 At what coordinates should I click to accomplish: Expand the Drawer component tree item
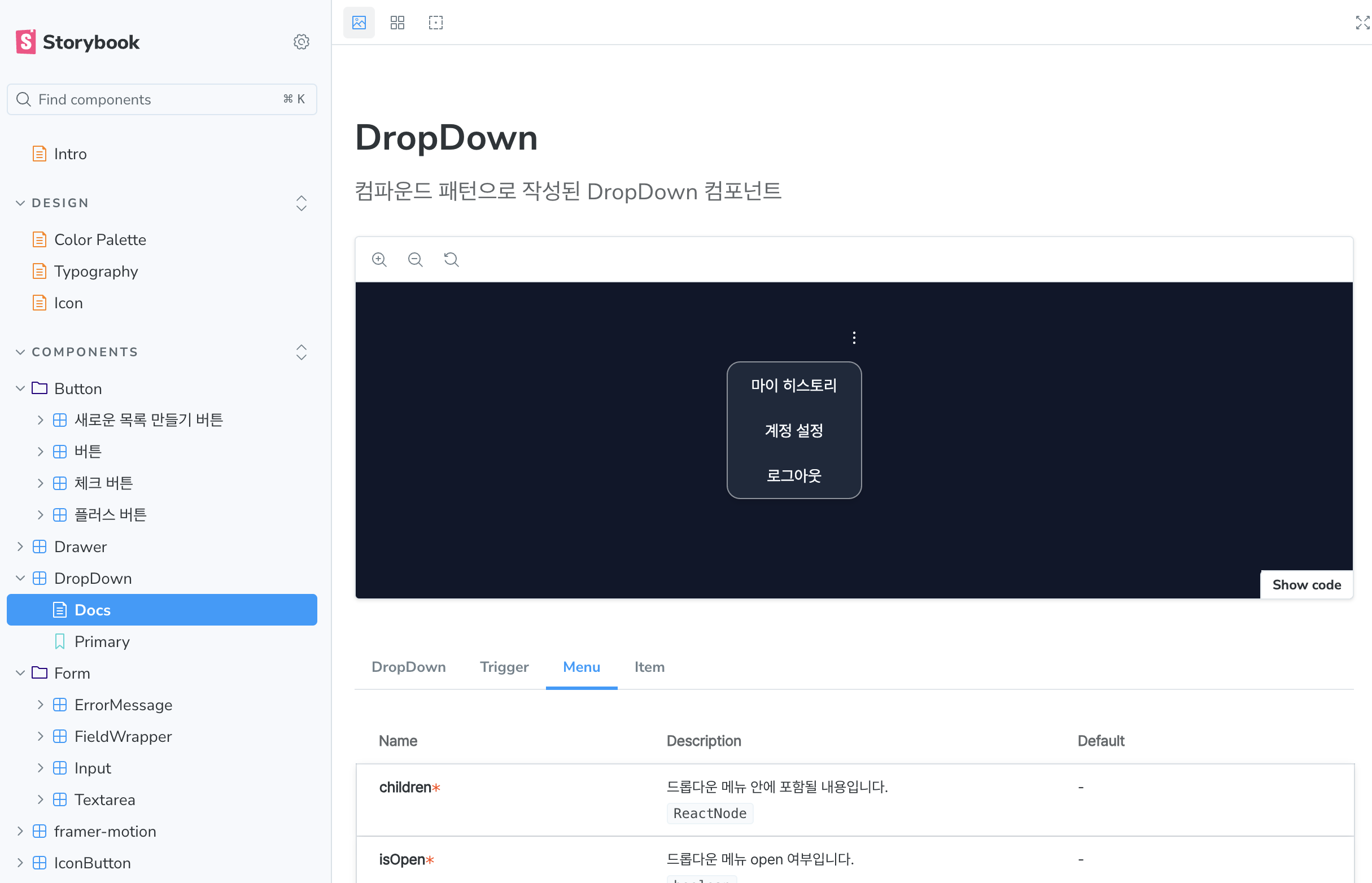pyautogui.click(x=80, y=547)
